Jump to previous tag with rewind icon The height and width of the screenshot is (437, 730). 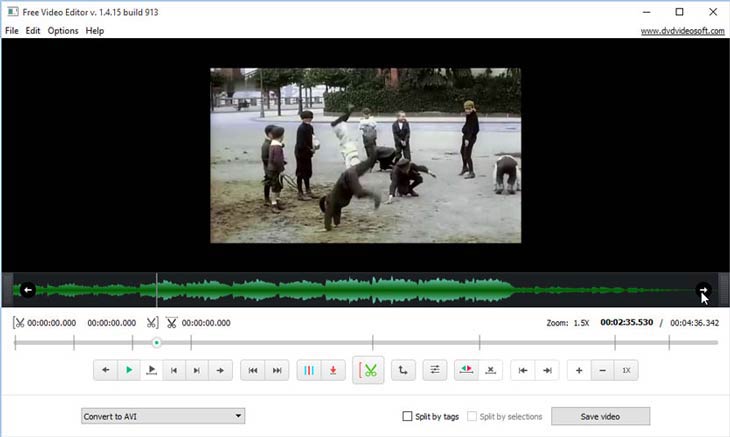click(x=253, y=370)
